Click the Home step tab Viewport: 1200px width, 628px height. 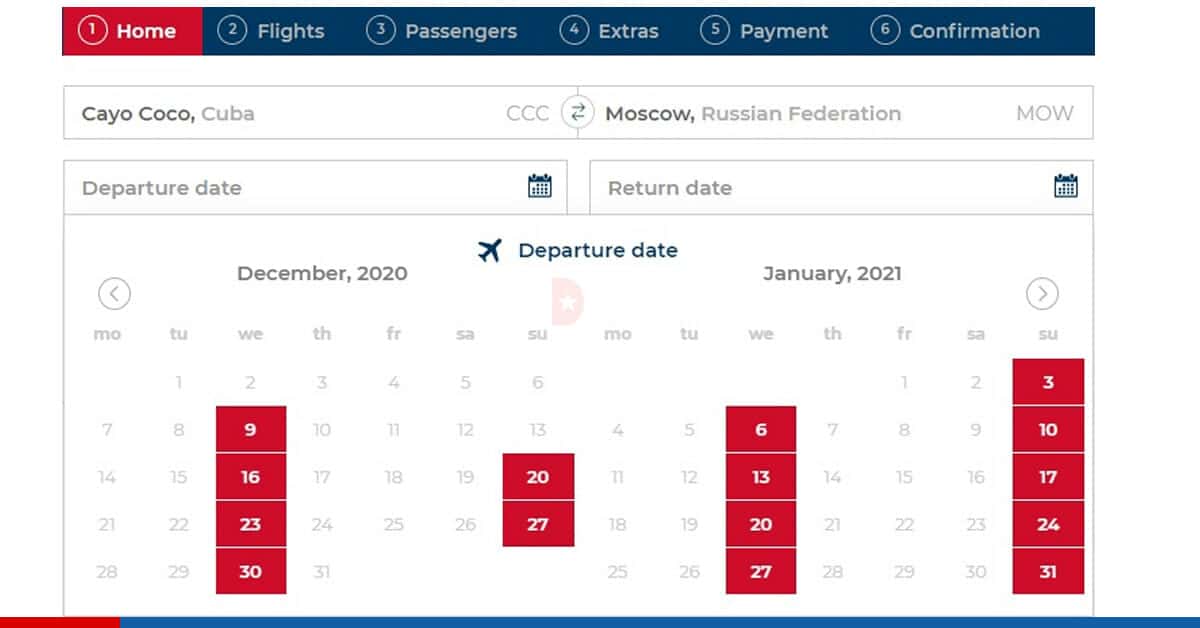[x=132, y=31]
